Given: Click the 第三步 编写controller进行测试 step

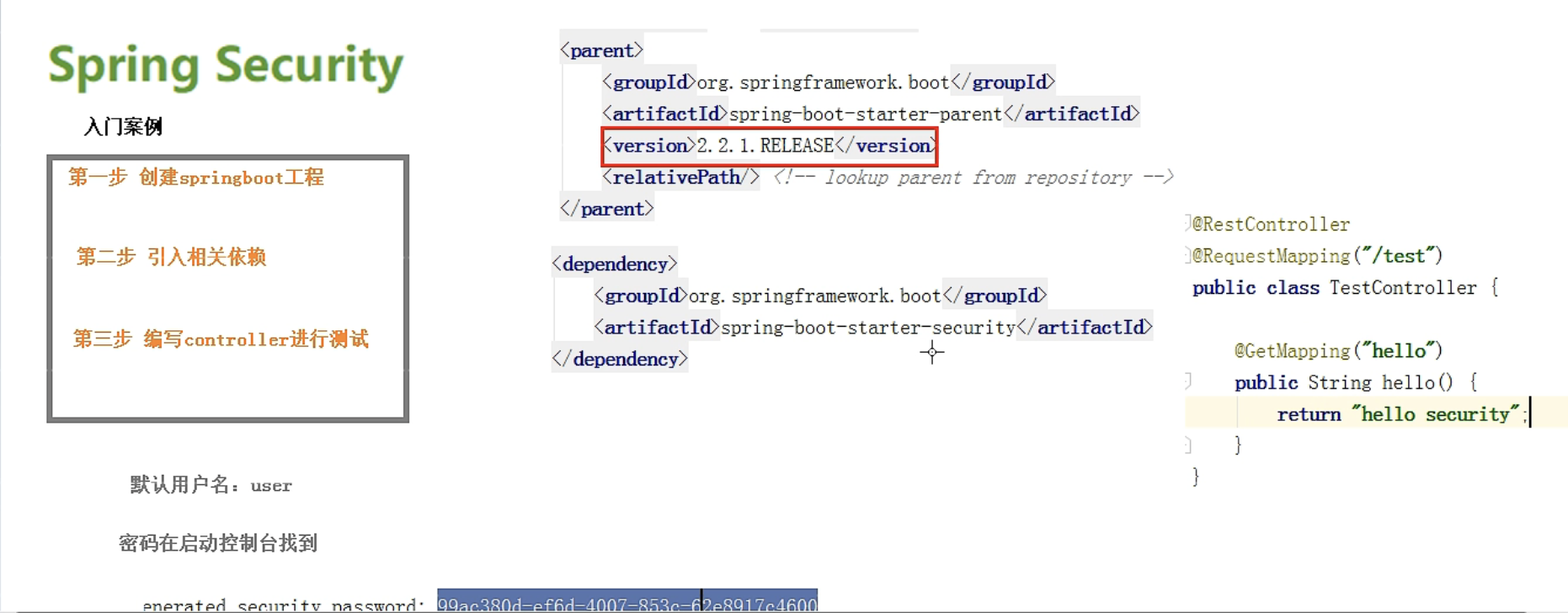Looking at the screenshot, I should [x=220, y=339].
